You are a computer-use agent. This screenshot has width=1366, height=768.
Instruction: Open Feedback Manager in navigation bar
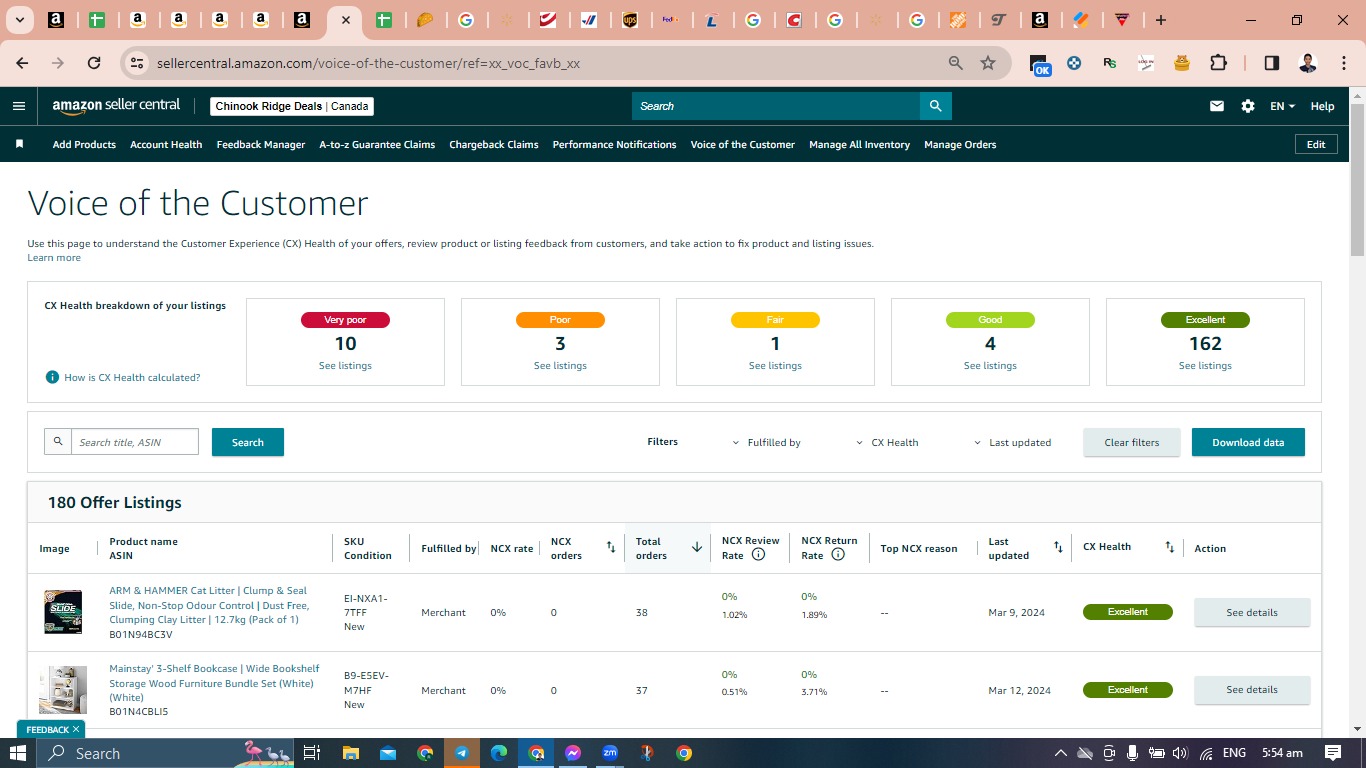point(261,144)
